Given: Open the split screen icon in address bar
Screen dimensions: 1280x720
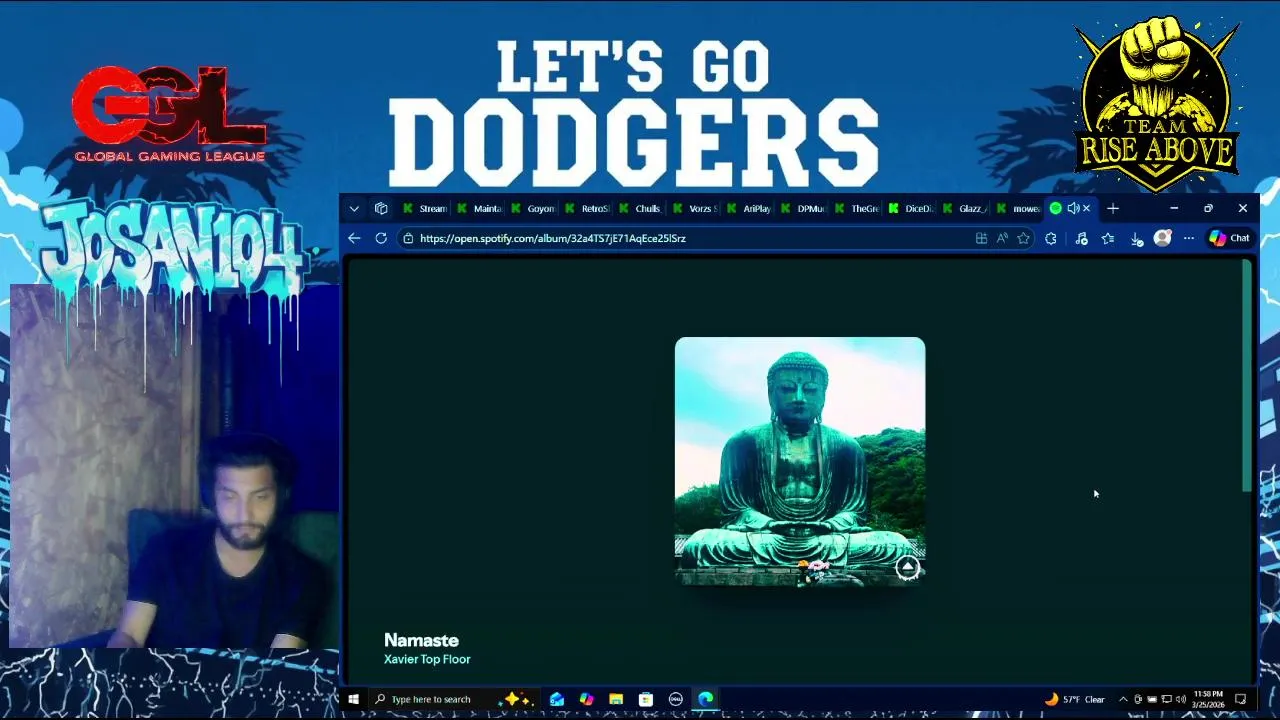Looking at the screenshot, I should (981, 238).
